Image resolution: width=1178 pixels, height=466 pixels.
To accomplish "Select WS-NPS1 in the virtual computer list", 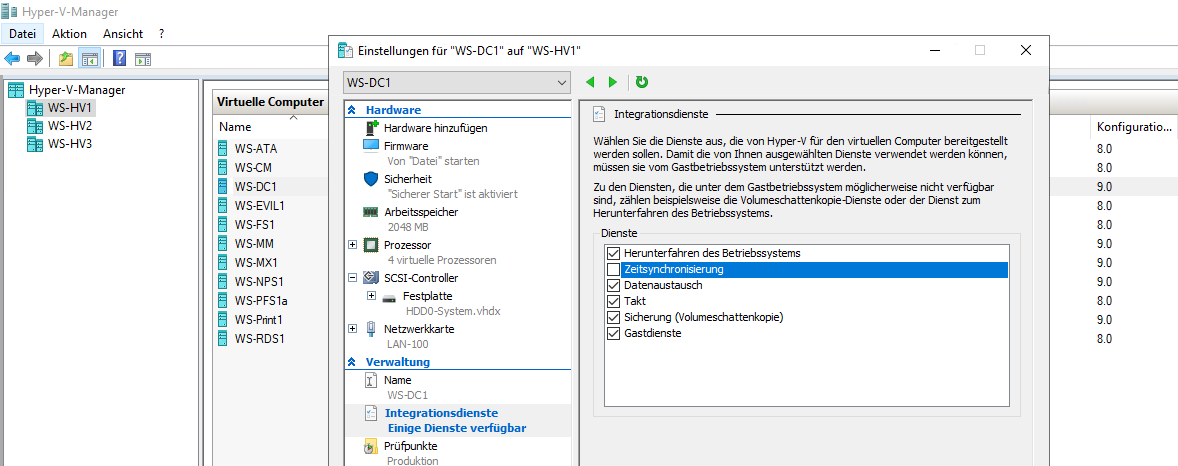I will pos(258,281).
